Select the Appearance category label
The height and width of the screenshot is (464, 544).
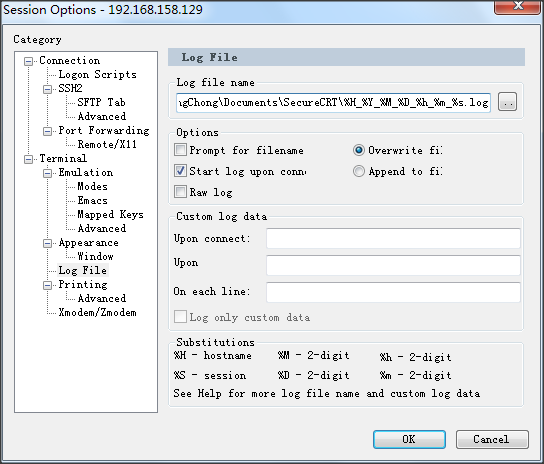click(x=88, y=243)
